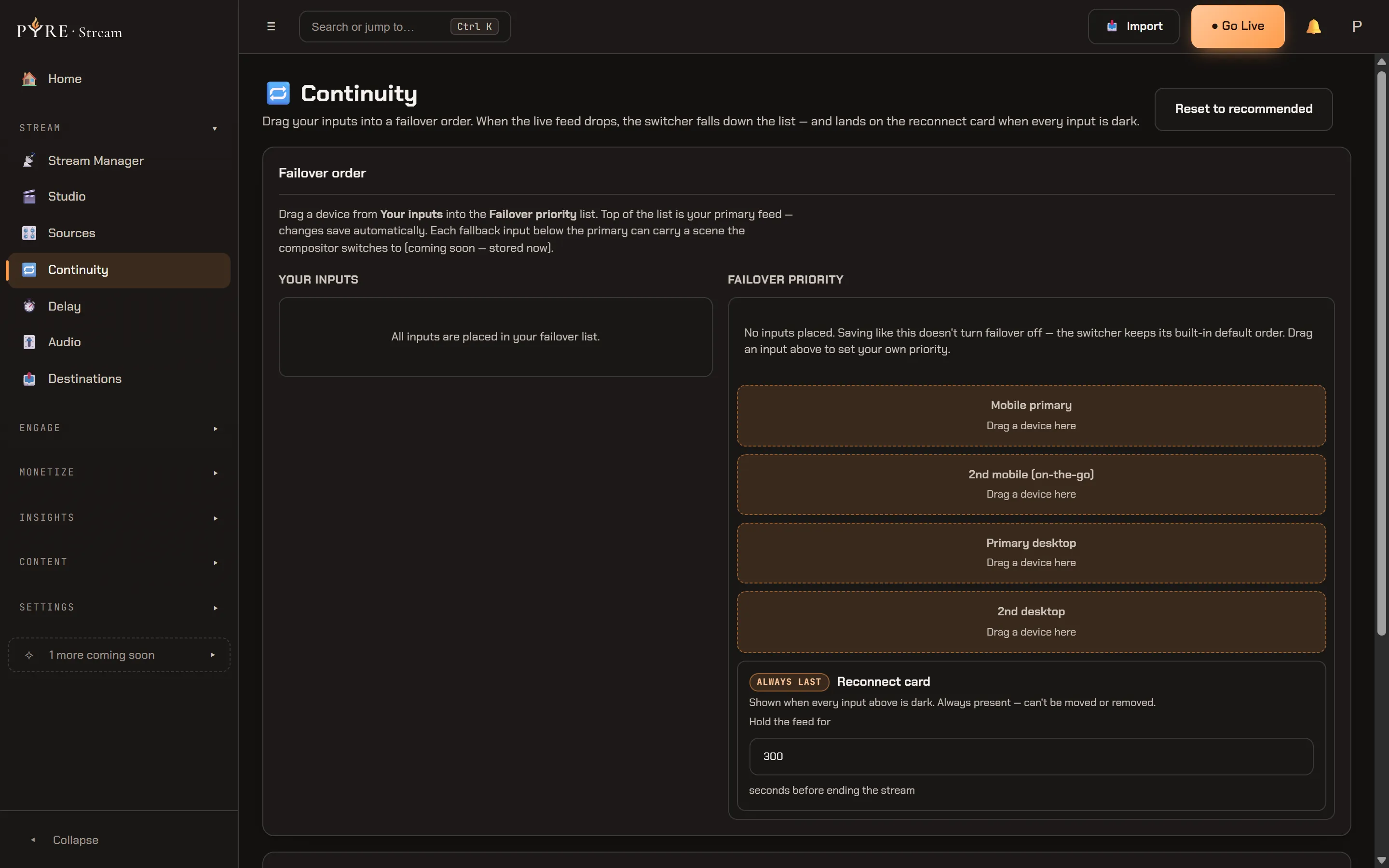Navigate to Studio
The width and height of the screenshot is (1389, 868).
pos(119,196)
